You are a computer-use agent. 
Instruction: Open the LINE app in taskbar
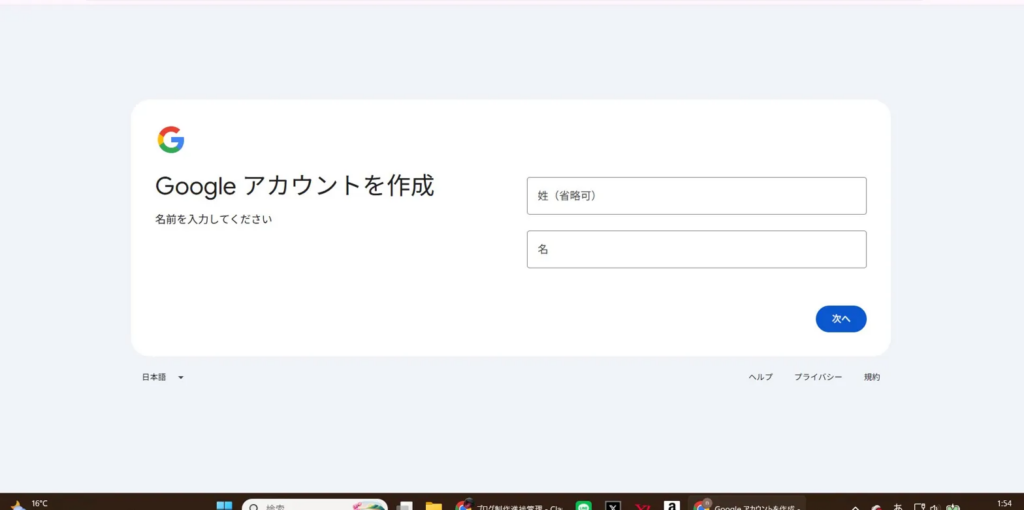point(584,506)
